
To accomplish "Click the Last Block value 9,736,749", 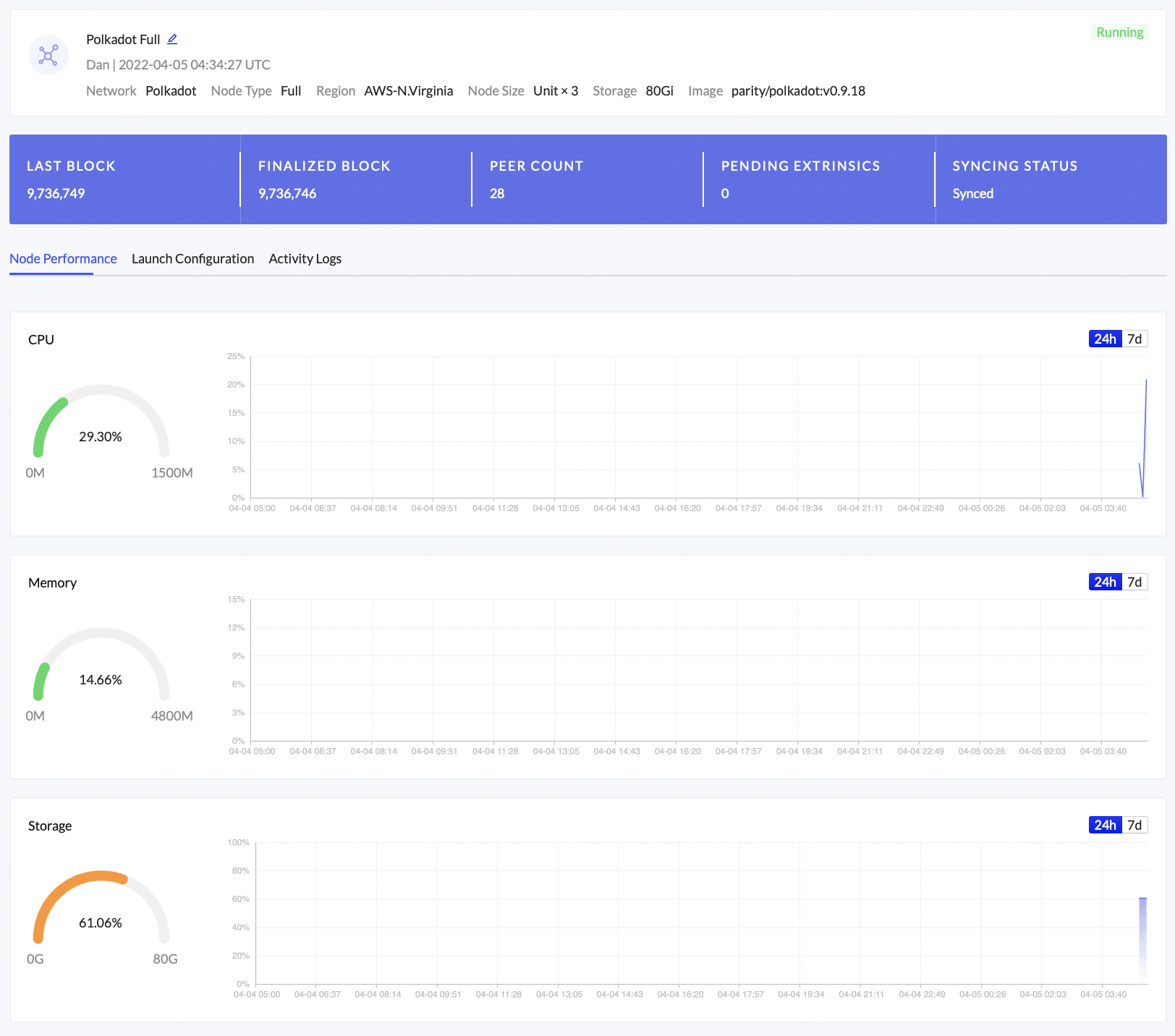I will click(56, 194).
